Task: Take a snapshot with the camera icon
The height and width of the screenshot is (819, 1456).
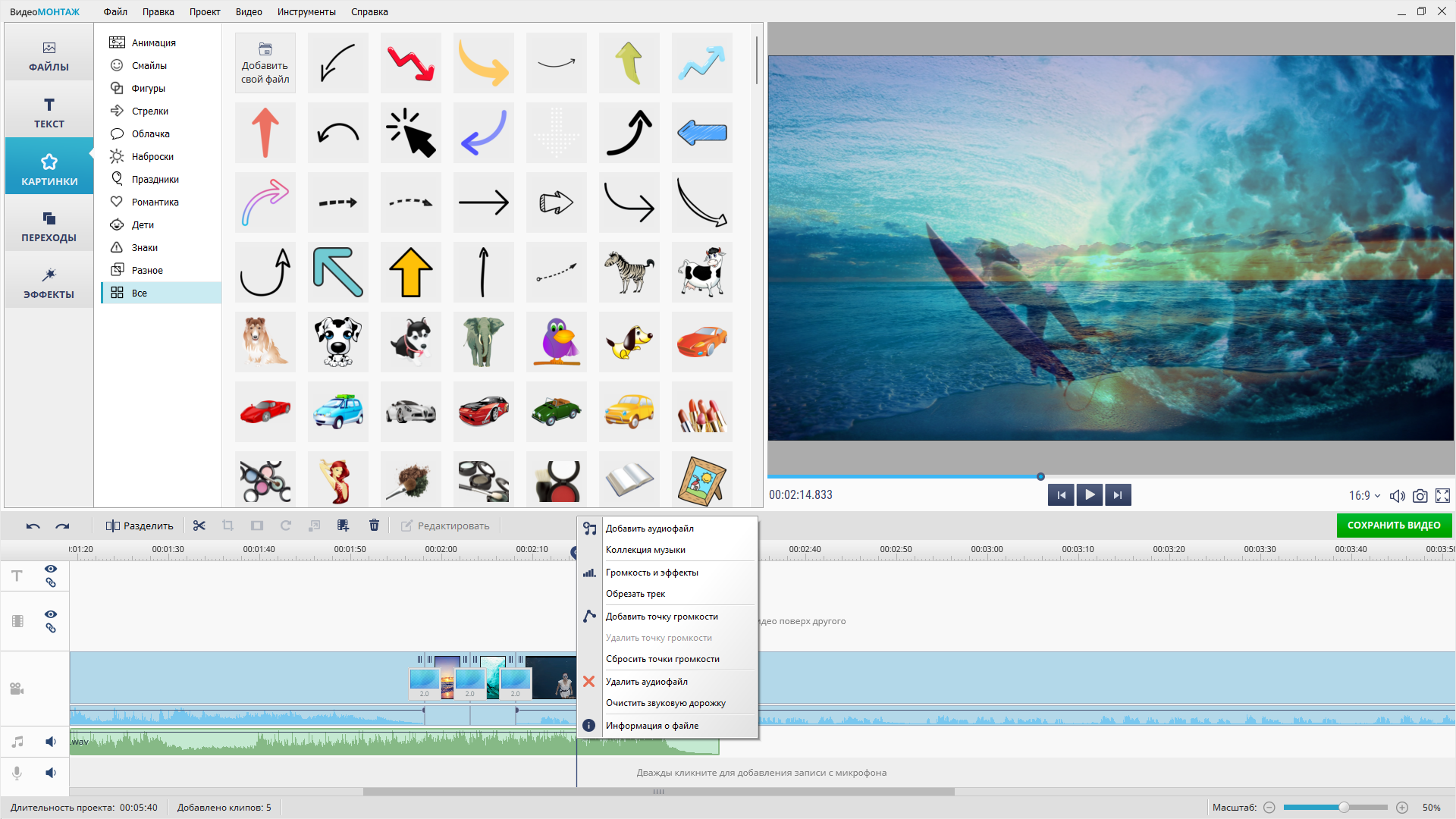Action: pyautogui.click(x=1420, y=496)
